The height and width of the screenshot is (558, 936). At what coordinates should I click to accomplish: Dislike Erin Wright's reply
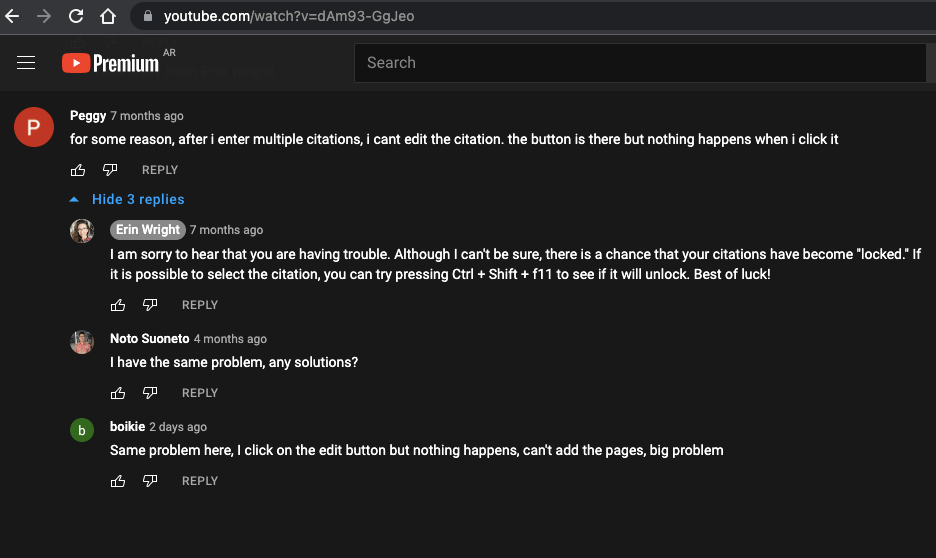tap(150, 305)
